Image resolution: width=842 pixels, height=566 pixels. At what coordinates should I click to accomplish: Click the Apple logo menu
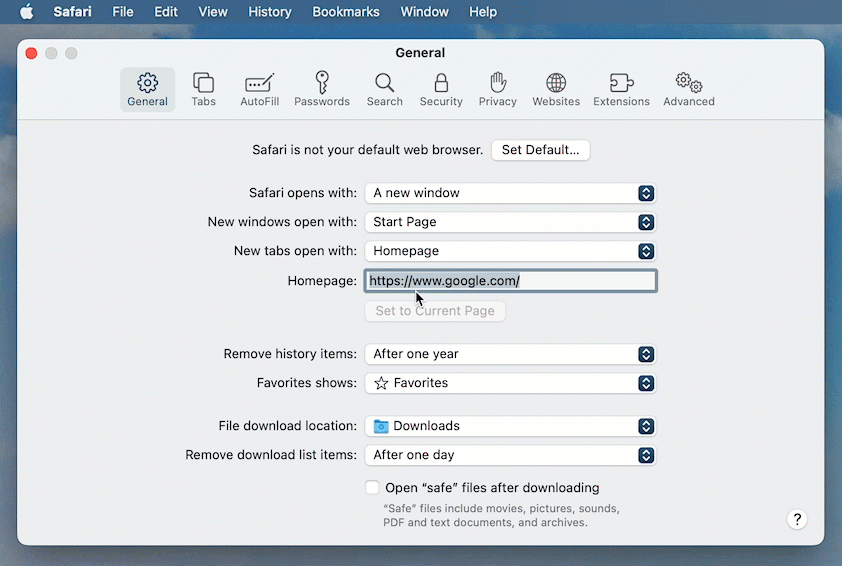(x=27, y=11)
